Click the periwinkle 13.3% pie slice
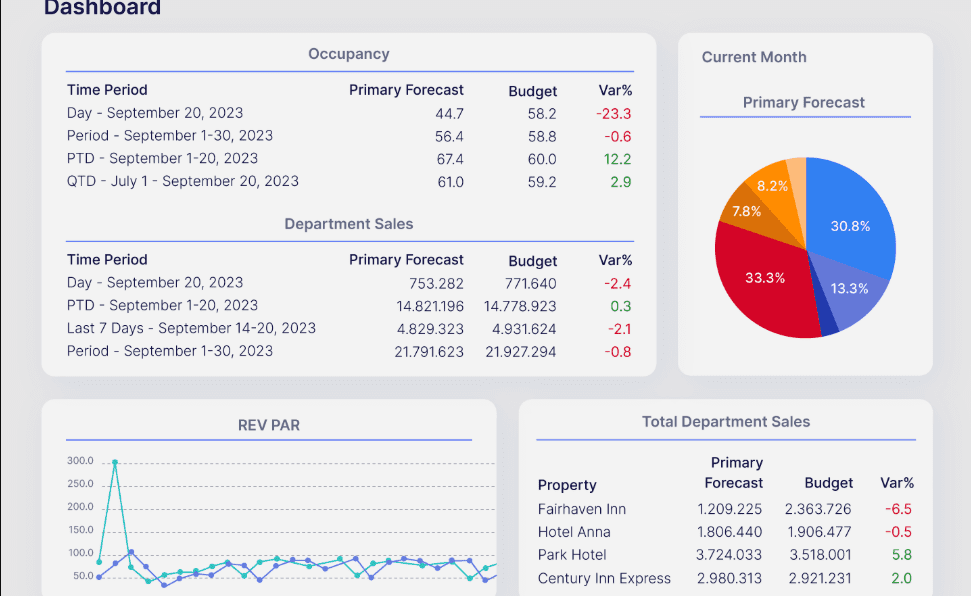 (848, 289)
